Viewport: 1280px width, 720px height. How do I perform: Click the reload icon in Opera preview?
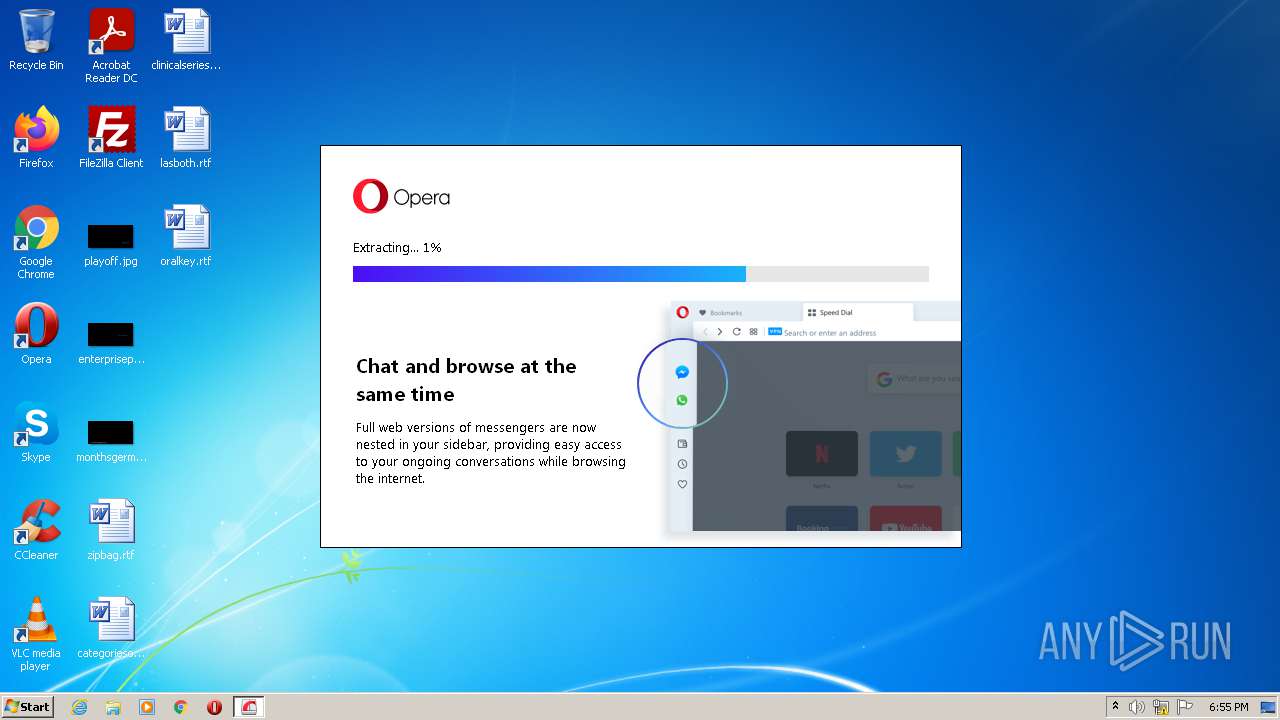737,332
